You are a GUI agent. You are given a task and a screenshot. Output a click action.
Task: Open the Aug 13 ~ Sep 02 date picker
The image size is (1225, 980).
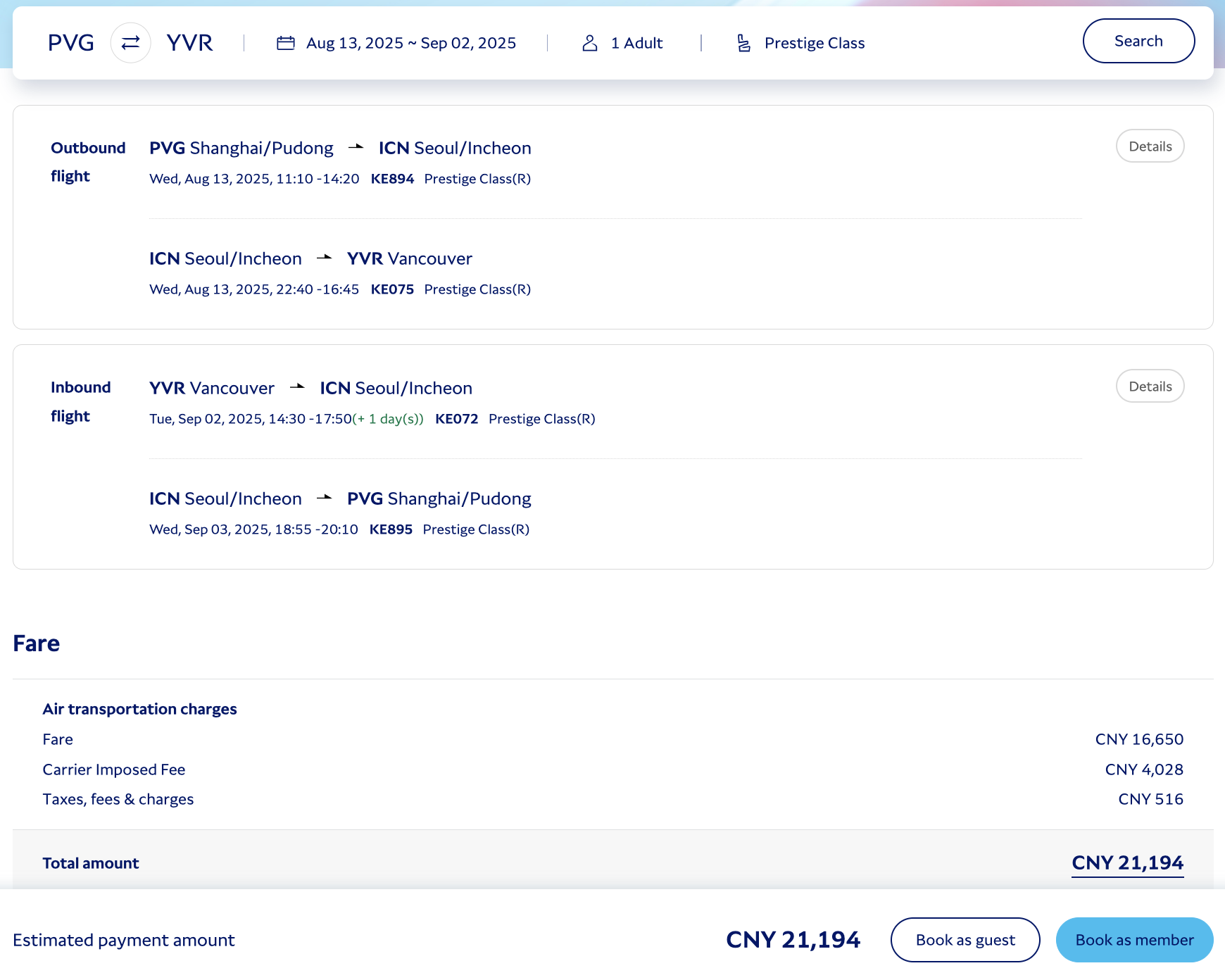[x=410, y=43]
